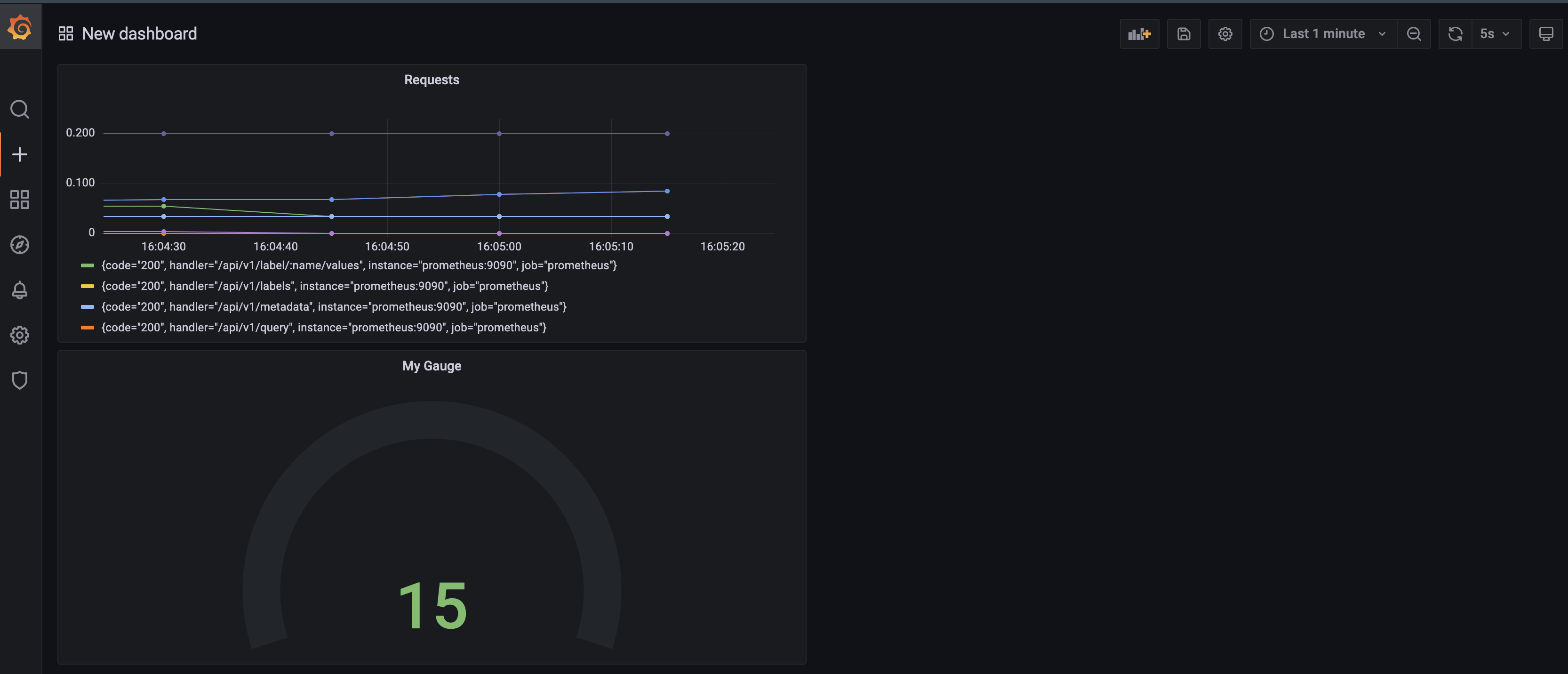Toggle the /api/v1/labels series in legend

[324, 286]
